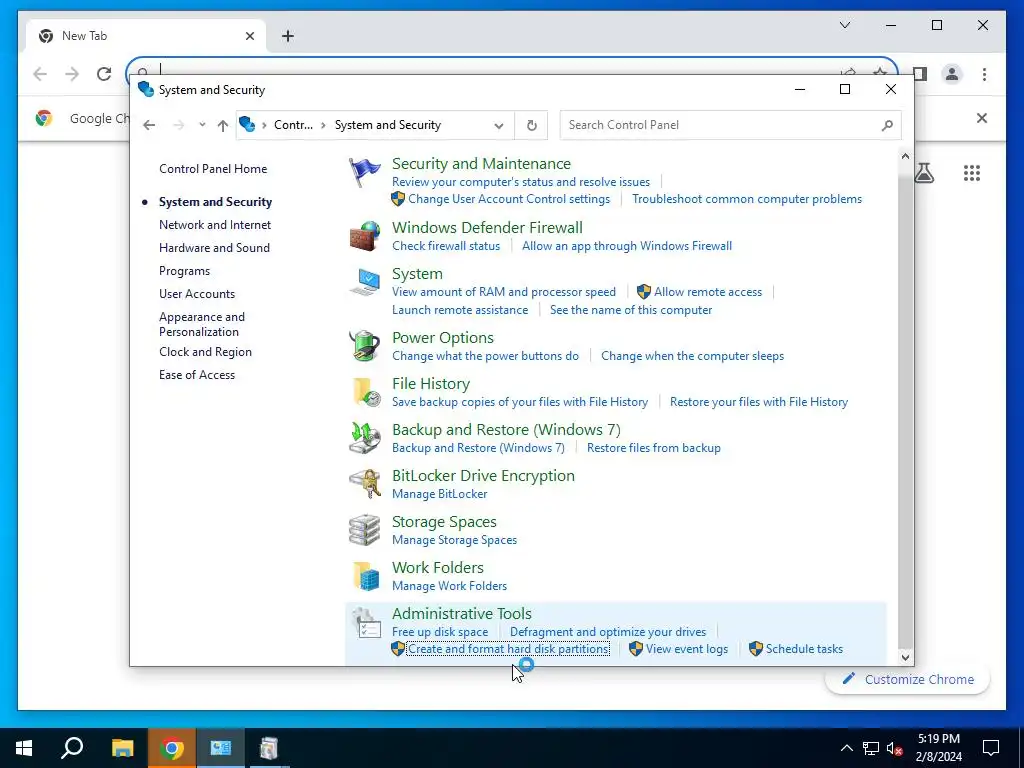Click View event logs link

tap(686, 648)
